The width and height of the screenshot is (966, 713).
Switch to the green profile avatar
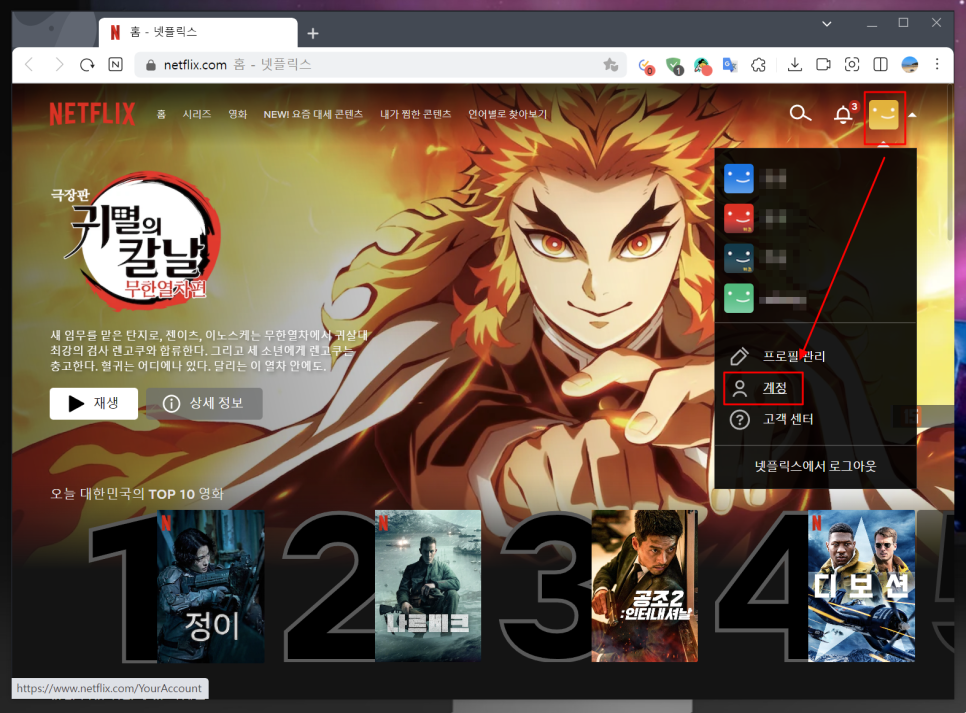739,298
